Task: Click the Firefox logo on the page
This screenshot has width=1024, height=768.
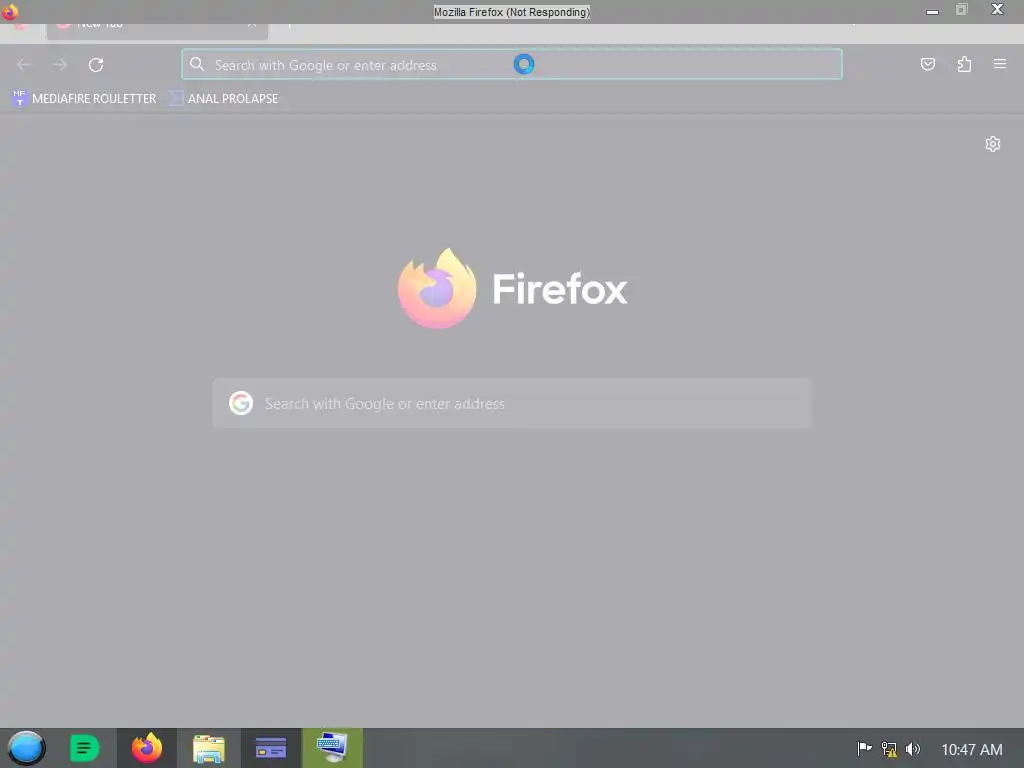Action: click(437, 288)
